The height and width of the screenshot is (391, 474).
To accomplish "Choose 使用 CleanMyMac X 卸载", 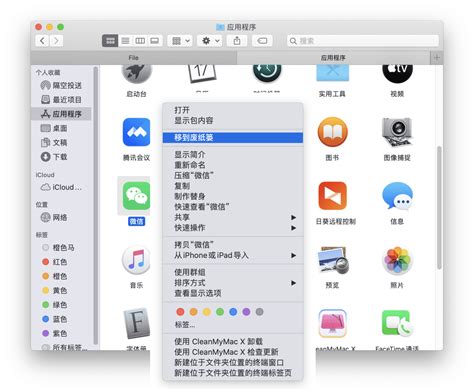I will coord(233,341).
